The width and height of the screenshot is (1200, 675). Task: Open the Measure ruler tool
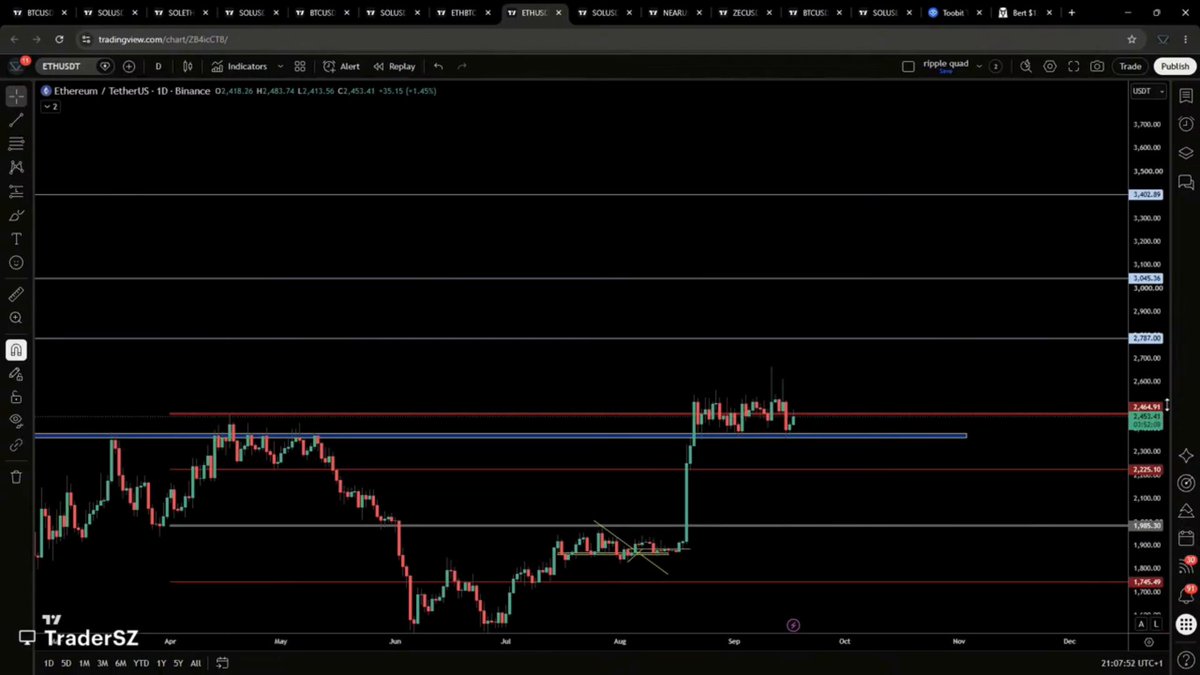[x=16, y=295]
